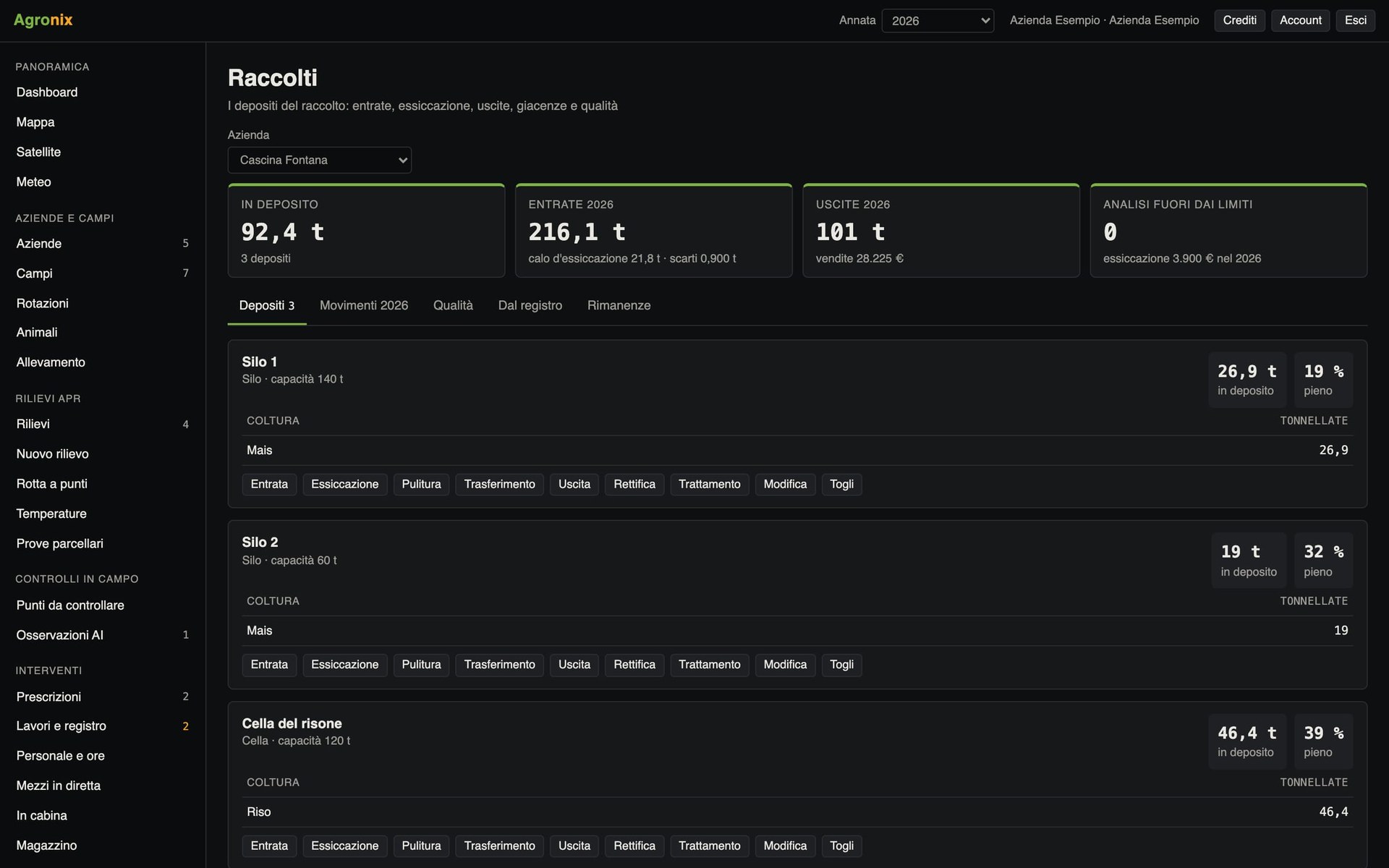Open Prove parcellari in sidebar
Screen dimensions: 1389x868
pyautogui.click(x=103, y=543)
